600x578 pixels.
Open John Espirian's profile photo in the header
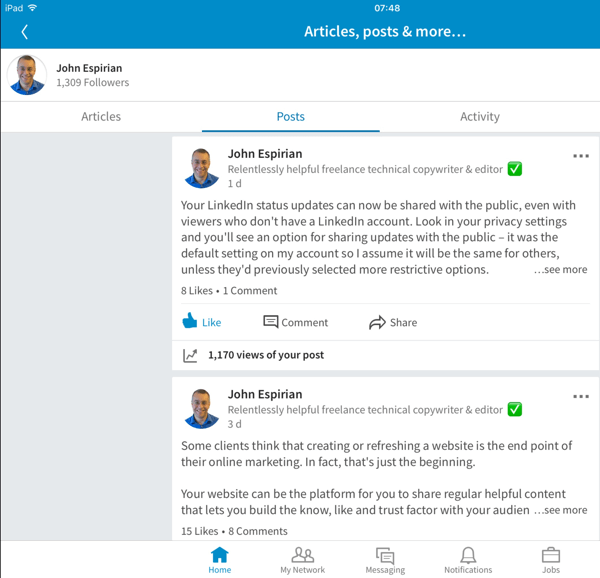[x=27, y=75]
